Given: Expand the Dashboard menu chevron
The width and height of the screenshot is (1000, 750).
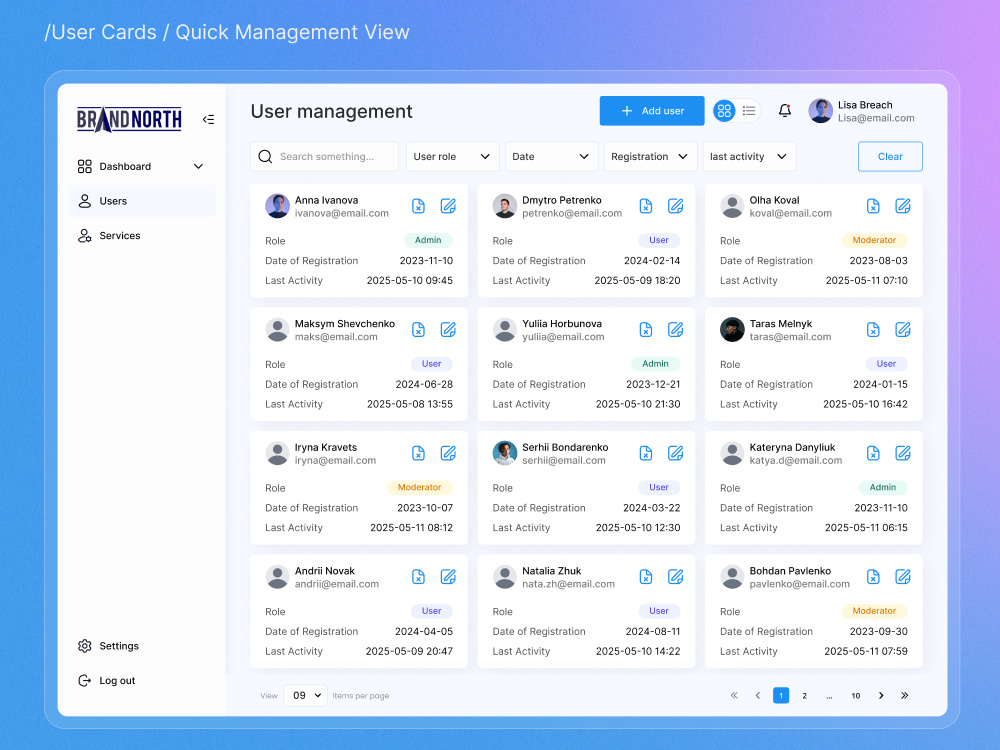Looking at the screenshot, I should (198, 166).
